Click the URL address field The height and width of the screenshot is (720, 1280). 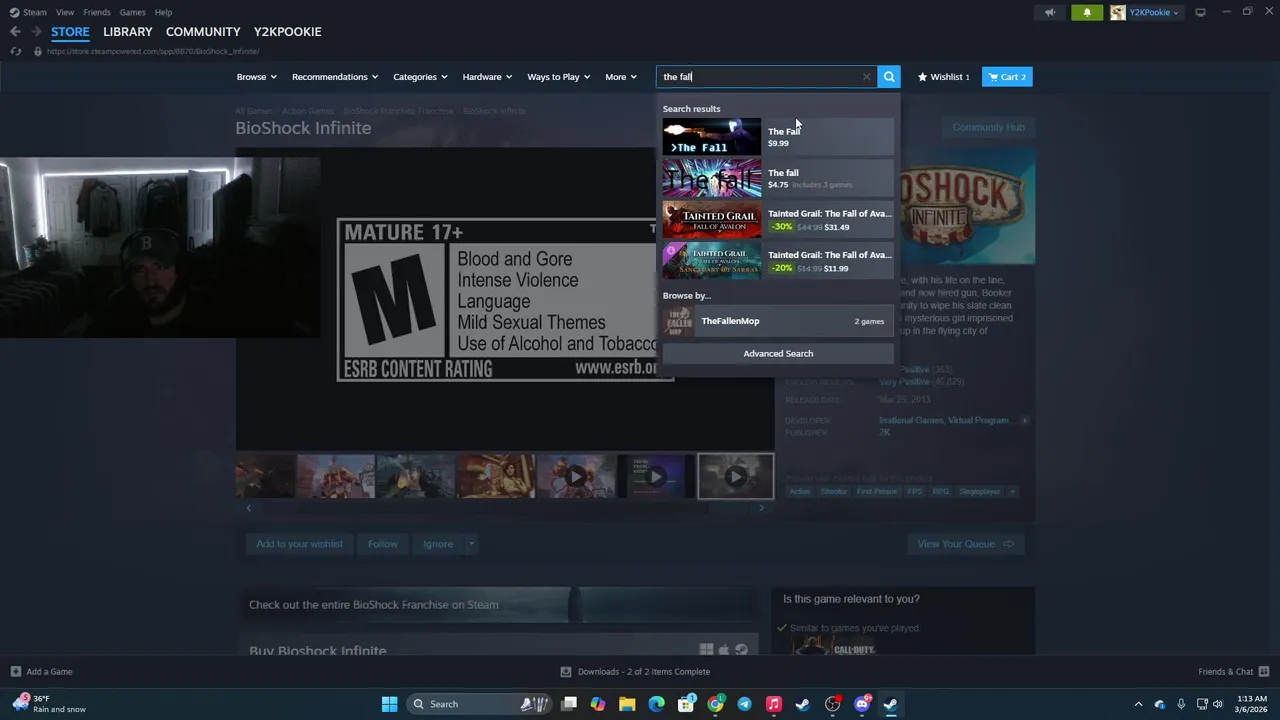[153, 51]
